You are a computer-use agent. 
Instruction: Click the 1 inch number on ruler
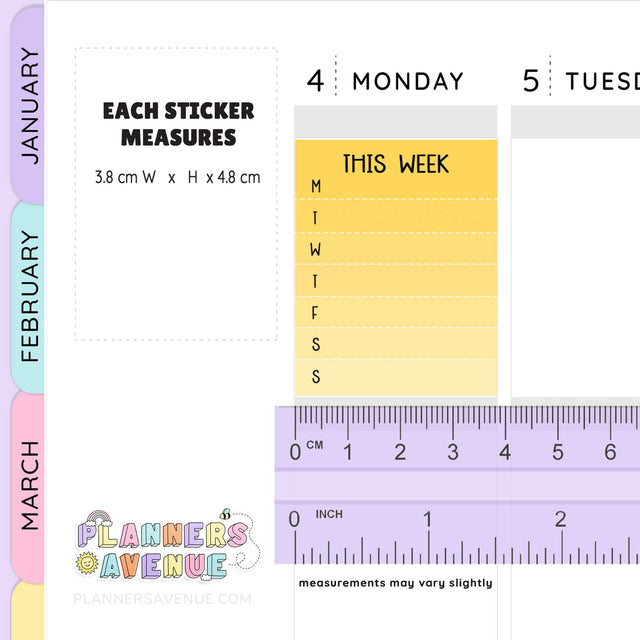427,519
